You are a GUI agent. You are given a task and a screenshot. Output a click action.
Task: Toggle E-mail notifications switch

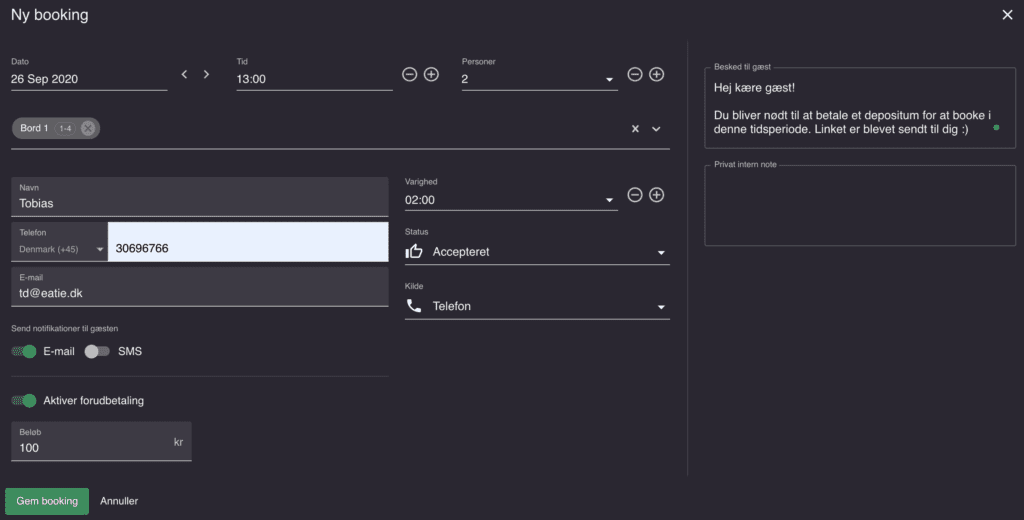(x=24, y=351)
